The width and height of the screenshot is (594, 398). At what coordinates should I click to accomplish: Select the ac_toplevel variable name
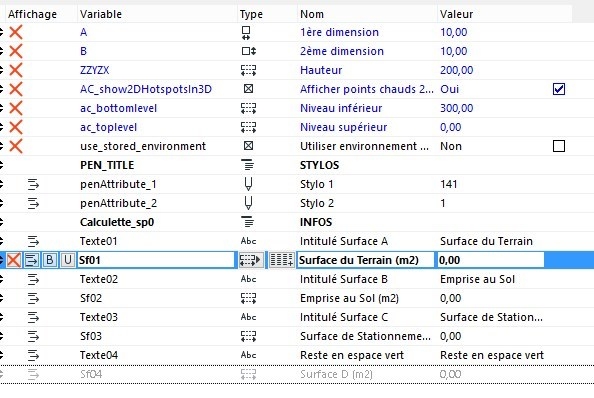tap(108, 127)
